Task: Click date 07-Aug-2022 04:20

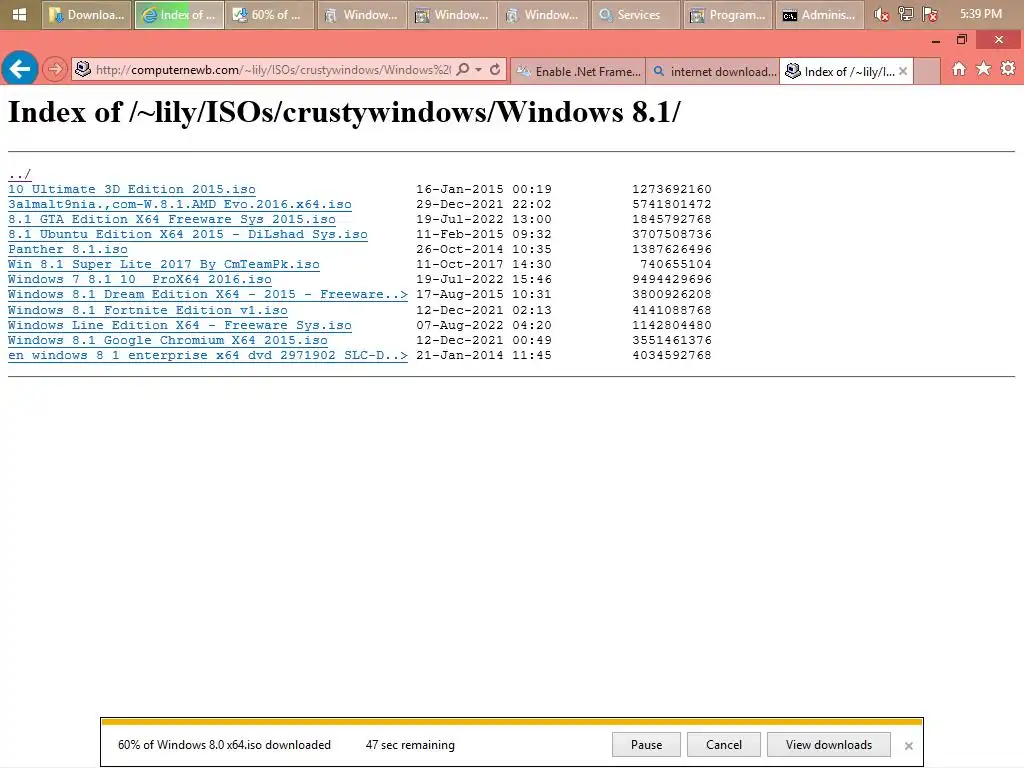Action: point(484,325)
